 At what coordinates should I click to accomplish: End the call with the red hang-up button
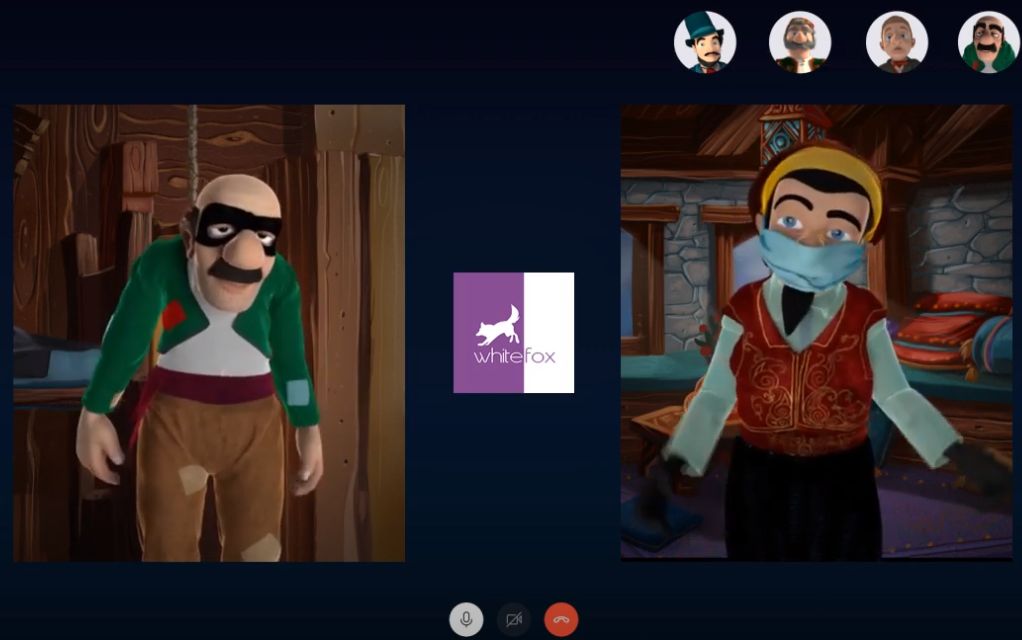[561, 619]
